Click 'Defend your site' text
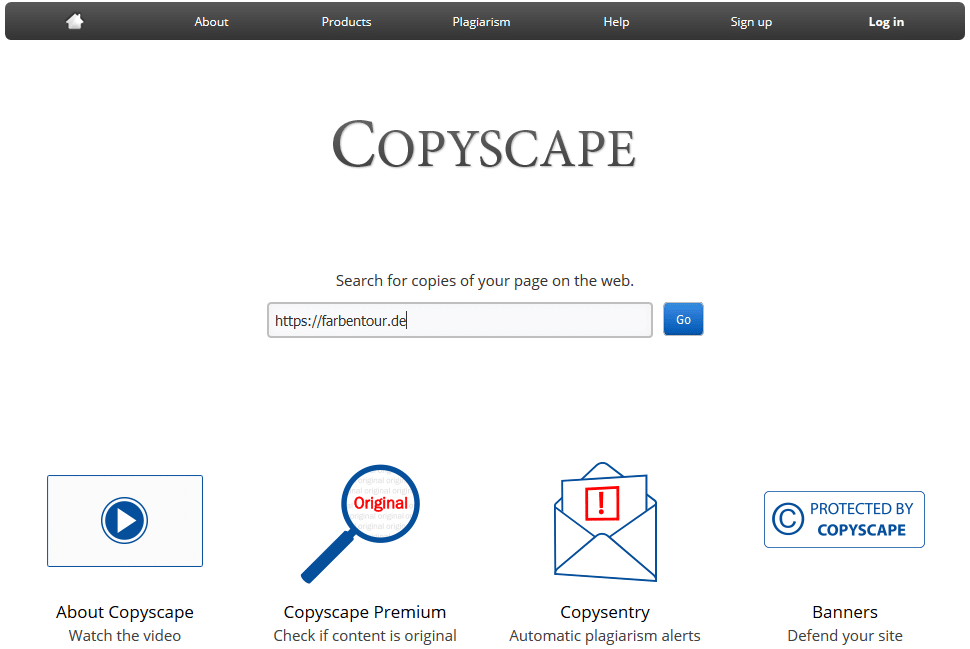 click(845, 635)
